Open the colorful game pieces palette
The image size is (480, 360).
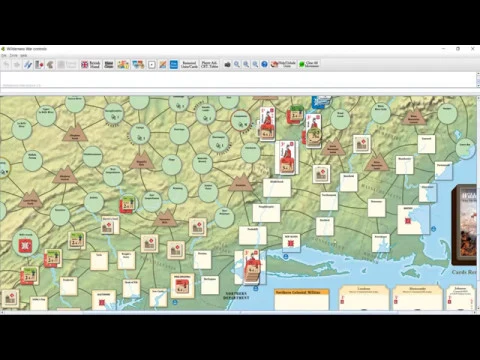click(x=123, y=64)
